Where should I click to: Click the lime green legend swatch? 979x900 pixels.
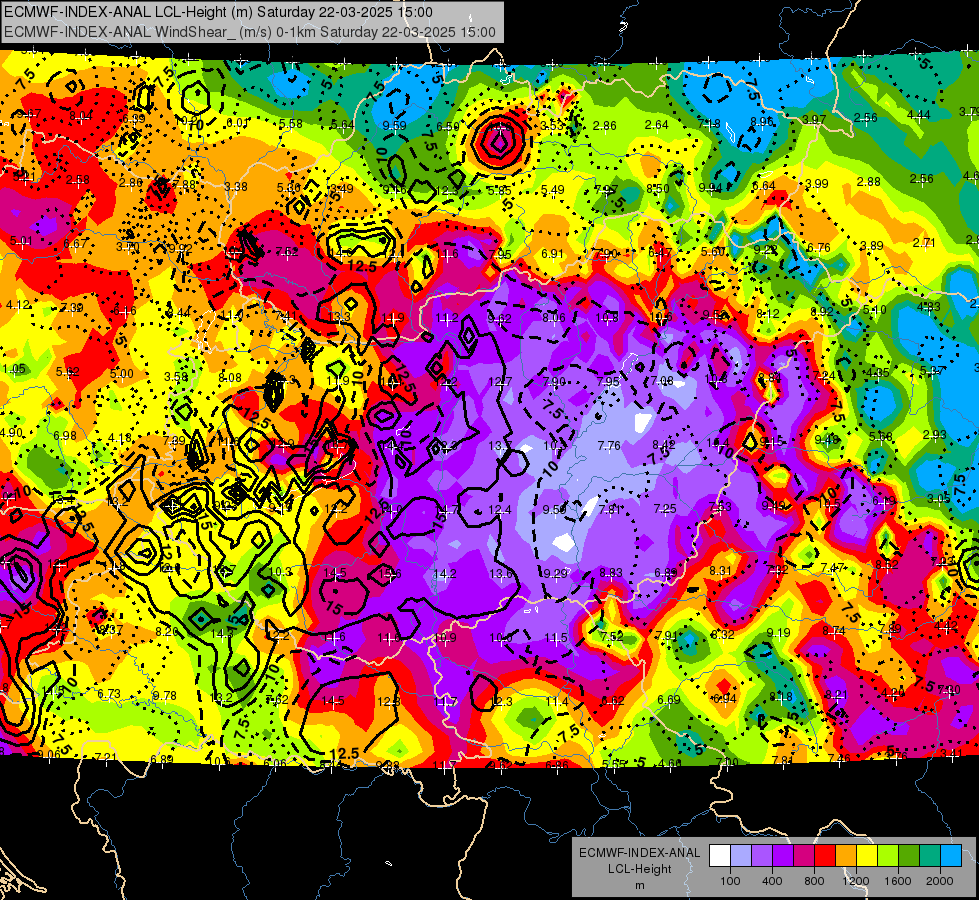coord(888,856)
